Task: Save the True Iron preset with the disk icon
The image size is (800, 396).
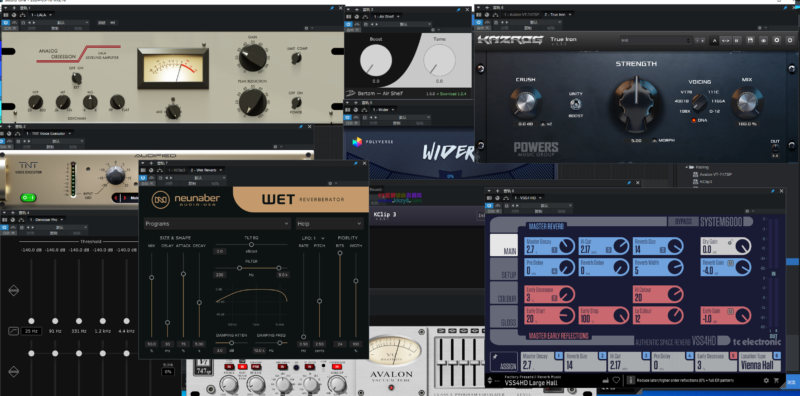Action: click(750, 40)
